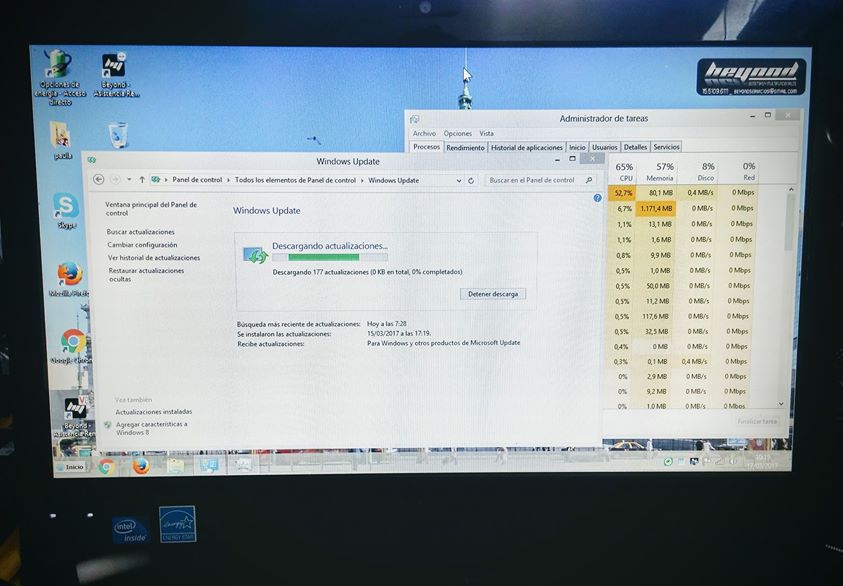Open Skype desktop shortcut
Screen dimensions: 843x586
coord(67,206)
